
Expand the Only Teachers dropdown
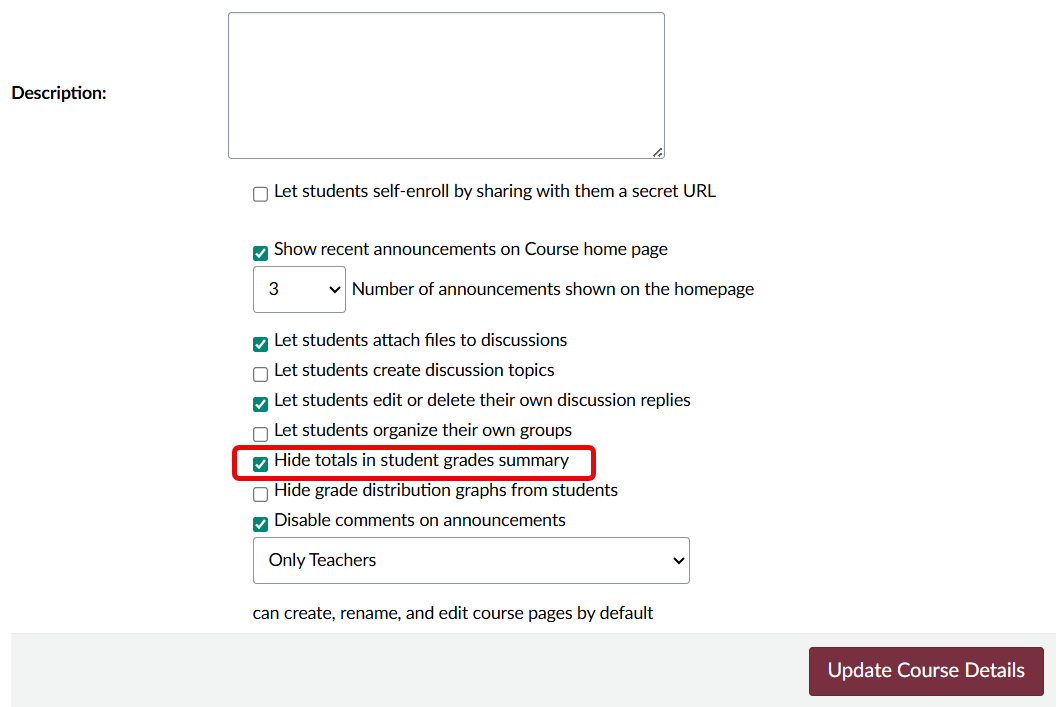click(x=471, y=560)
